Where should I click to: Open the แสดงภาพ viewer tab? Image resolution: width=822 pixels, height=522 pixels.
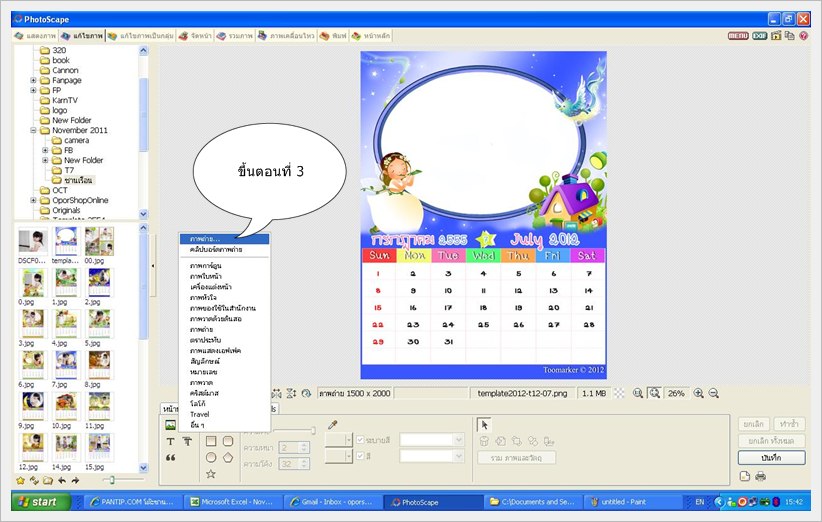click(35, 36)
